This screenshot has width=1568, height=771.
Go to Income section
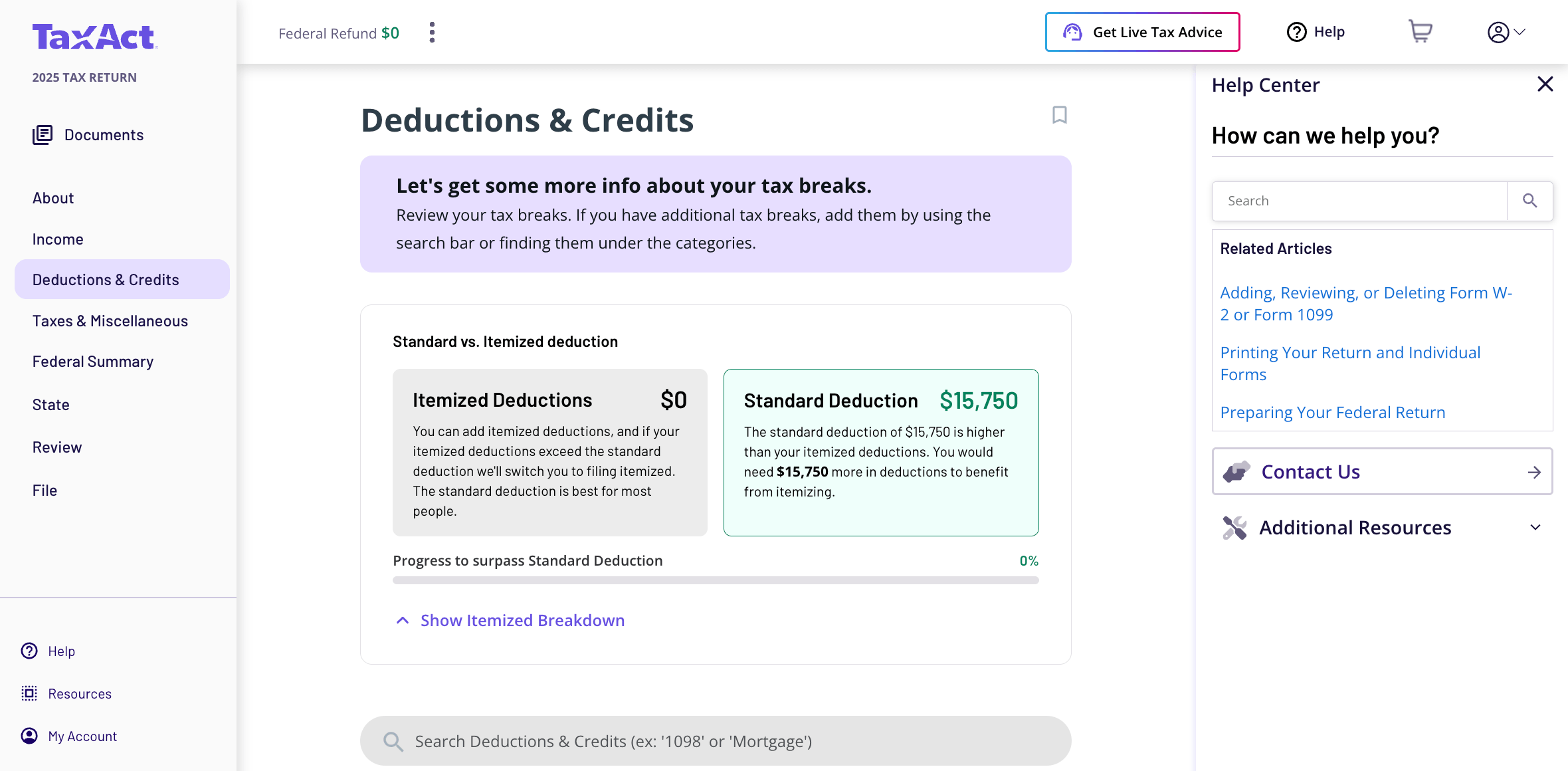(58, 239)
